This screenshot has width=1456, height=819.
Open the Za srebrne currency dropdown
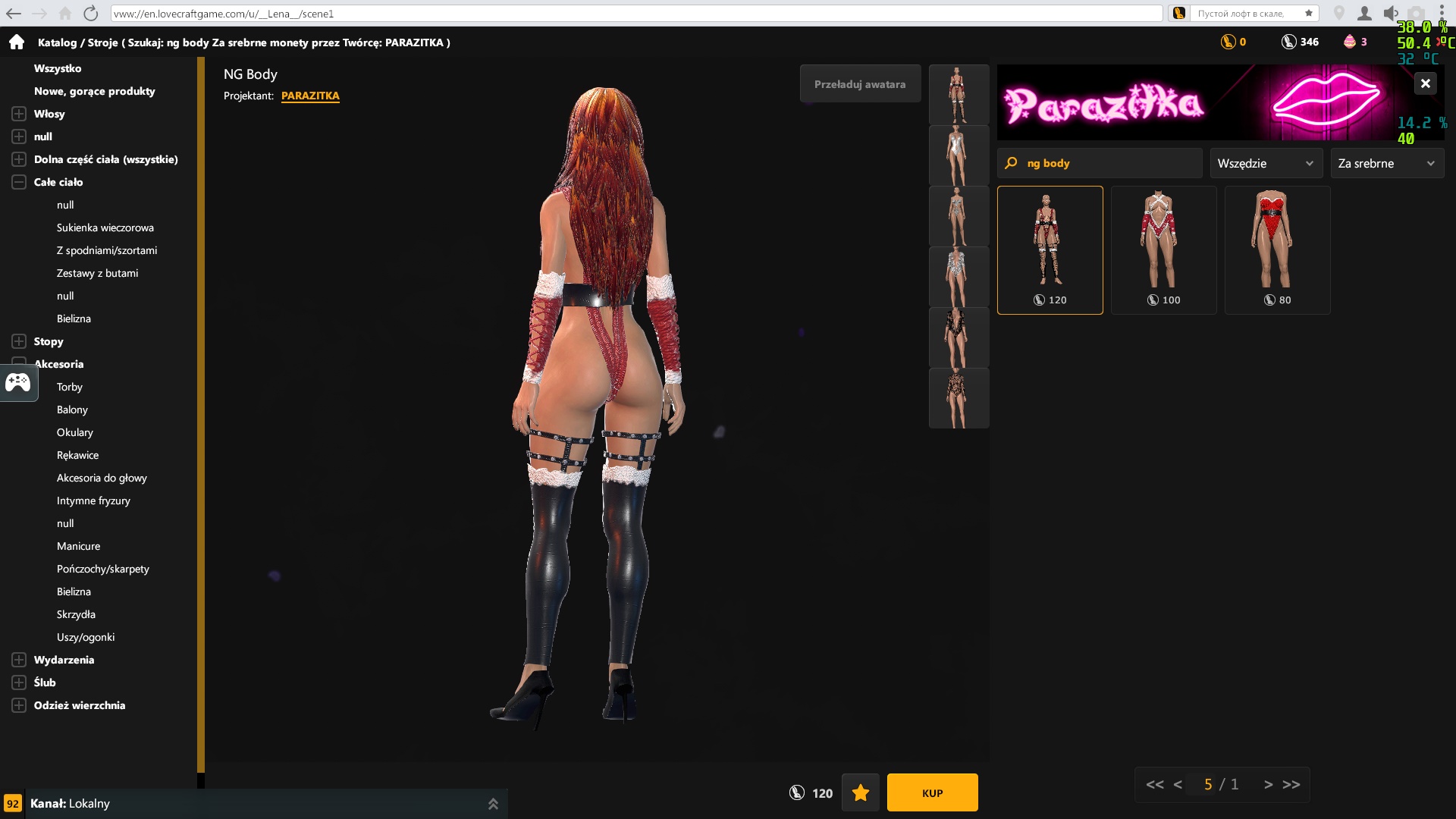coord(1386,163)
